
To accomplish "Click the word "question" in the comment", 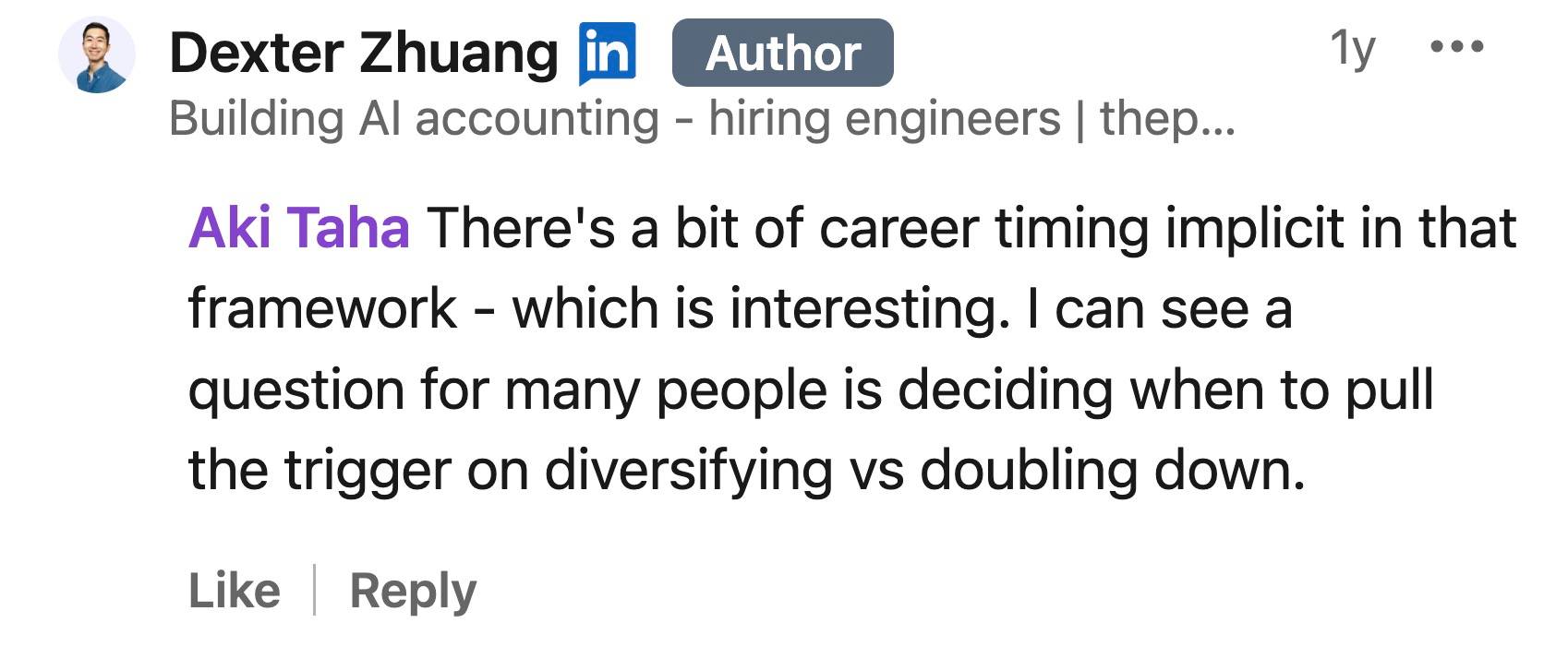I will [x=296, y=389].
